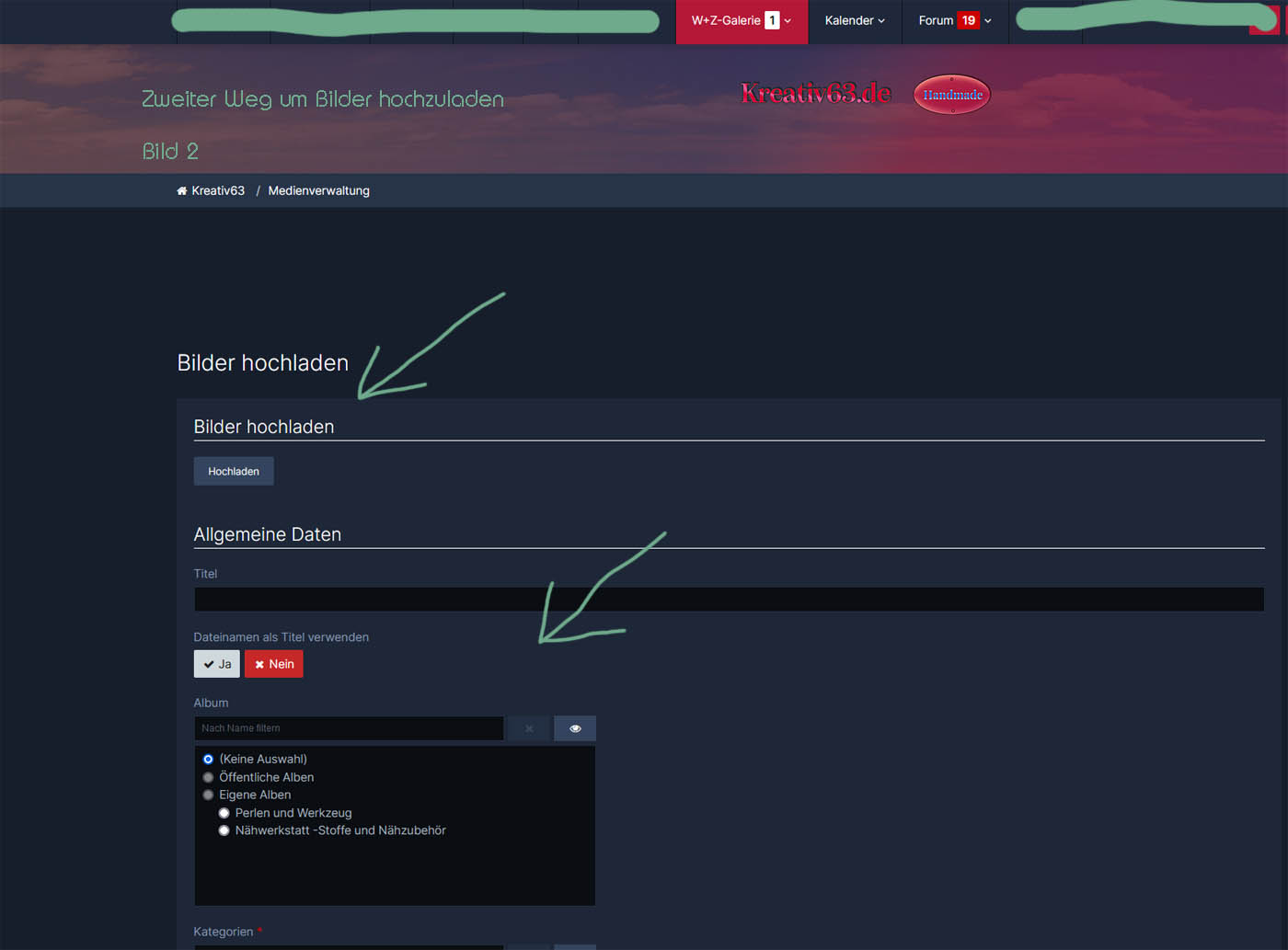The width and height of the screenshot is (1288, 950).
Task: Select Nein for using filename as title
Action: (274, 664)
